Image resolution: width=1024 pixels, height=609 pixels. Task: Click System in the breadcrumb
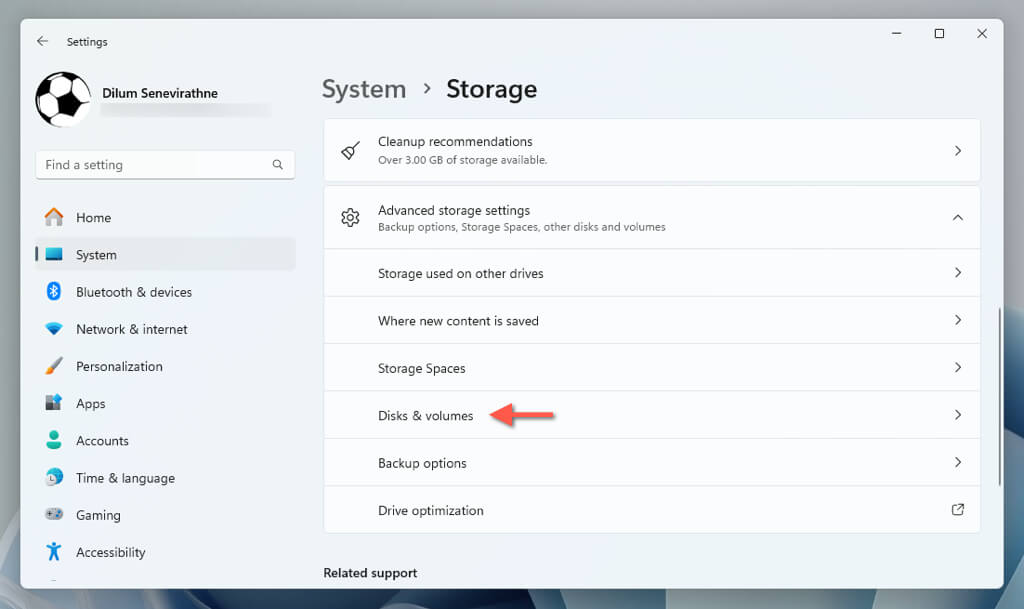(x=364, y=89)
